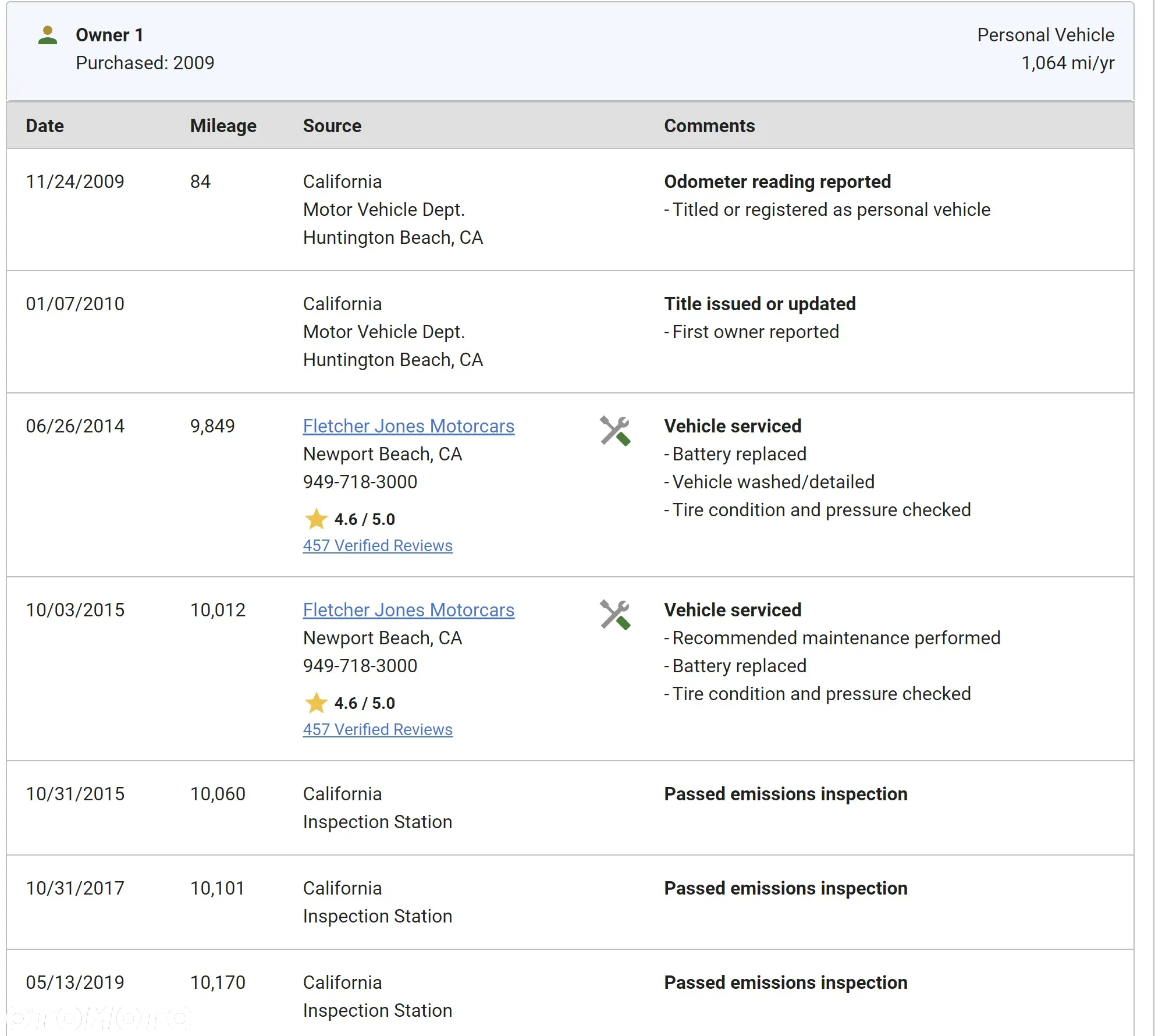
Task: Click Vehicle serviced heading for 10/03/2015
Action: [733, 610]
